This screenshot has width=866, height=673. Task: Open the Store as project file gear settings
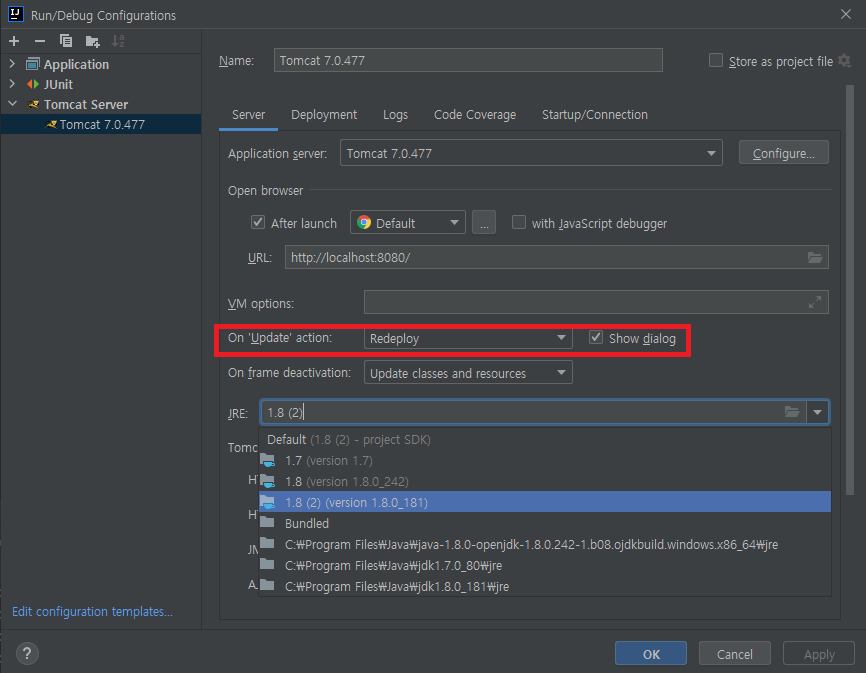click(x=844, y=61)
